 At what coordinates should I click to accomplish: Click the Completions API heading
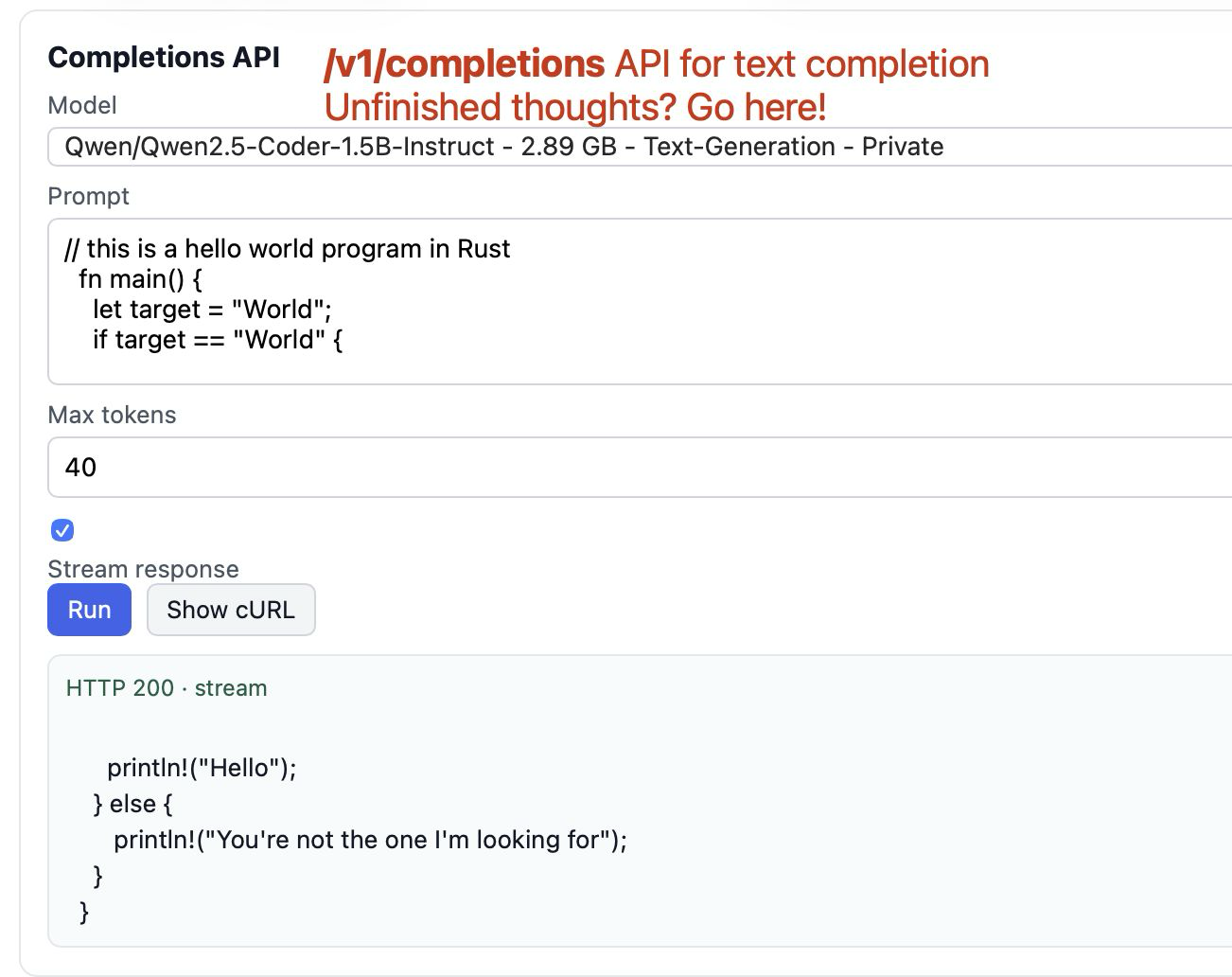pyautogui.click(x=164, y=57)
